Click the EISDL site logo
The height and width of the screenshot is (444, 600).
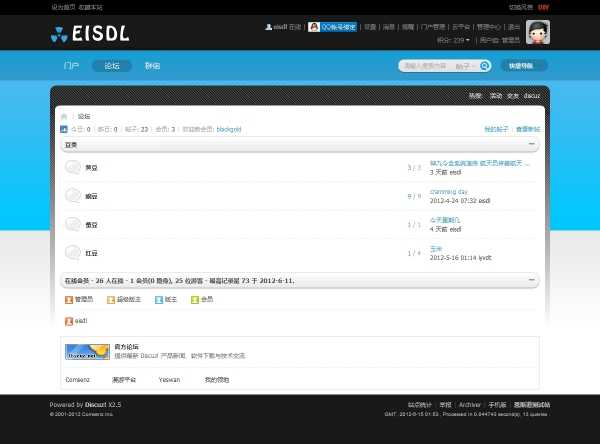tap(90, 33)
